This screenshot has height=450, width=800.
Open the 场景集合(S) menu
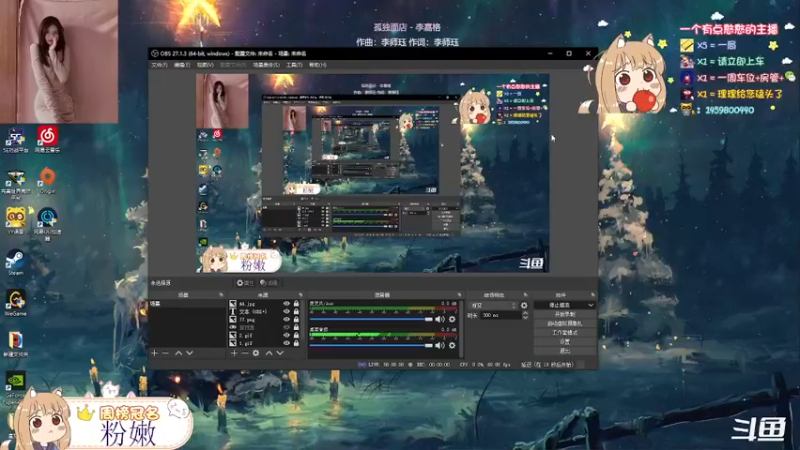266,65
